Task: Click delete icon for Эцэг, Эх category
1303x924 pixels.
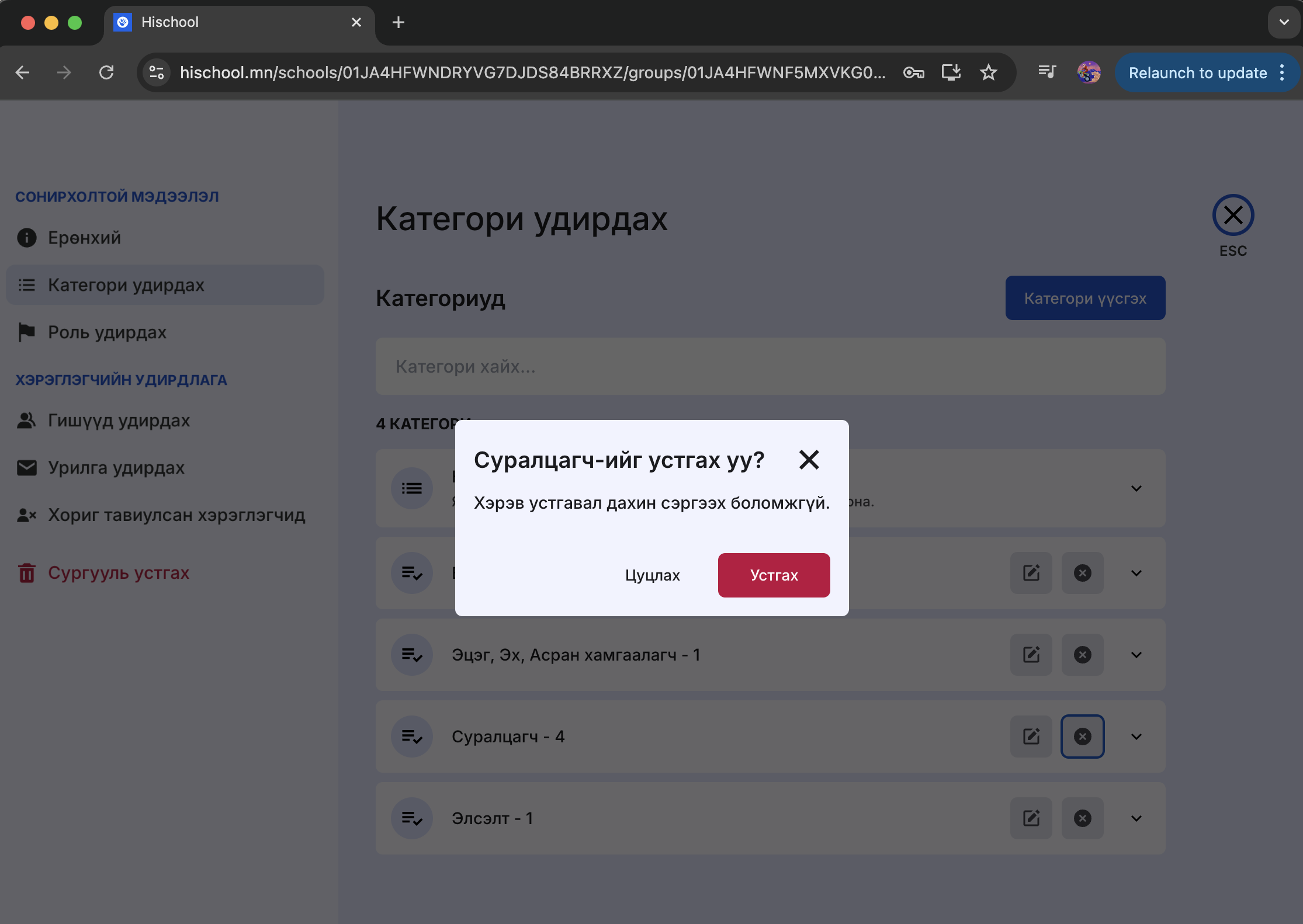Action: [1082, 655]
